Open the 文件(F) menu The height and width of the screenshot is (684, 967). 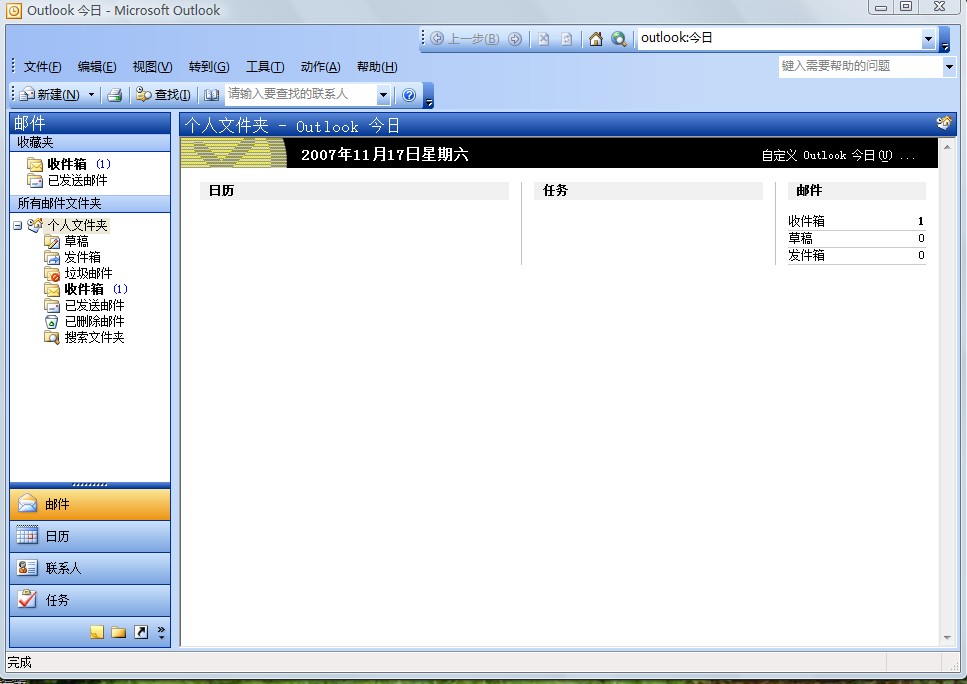pos(42,67)
